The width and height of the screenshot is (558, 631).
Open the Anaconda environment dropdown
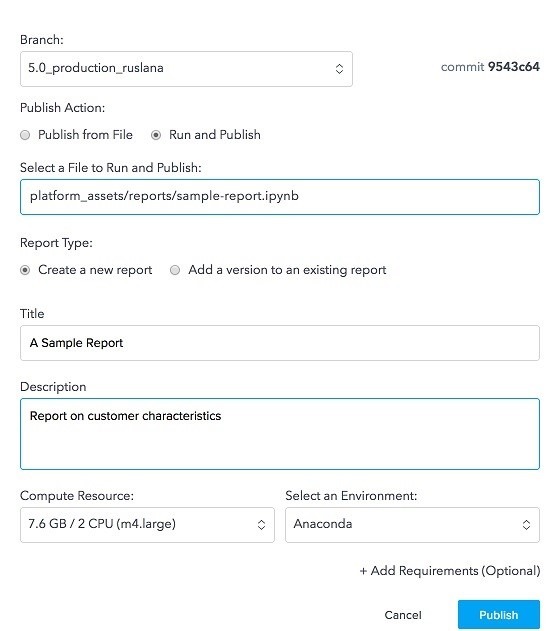point(412,525)
